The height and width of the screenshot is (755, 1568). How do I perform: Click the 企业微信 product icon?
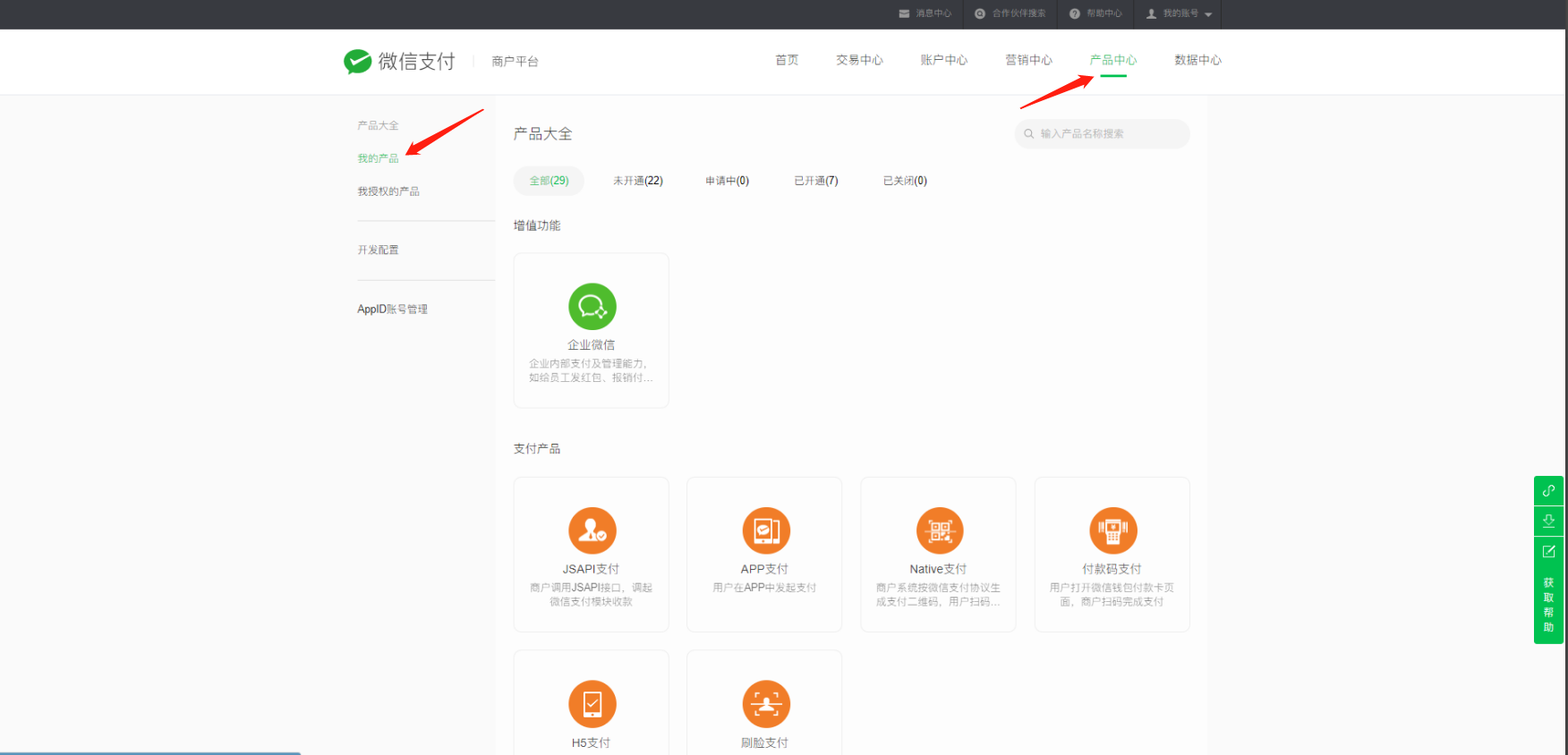592,307
